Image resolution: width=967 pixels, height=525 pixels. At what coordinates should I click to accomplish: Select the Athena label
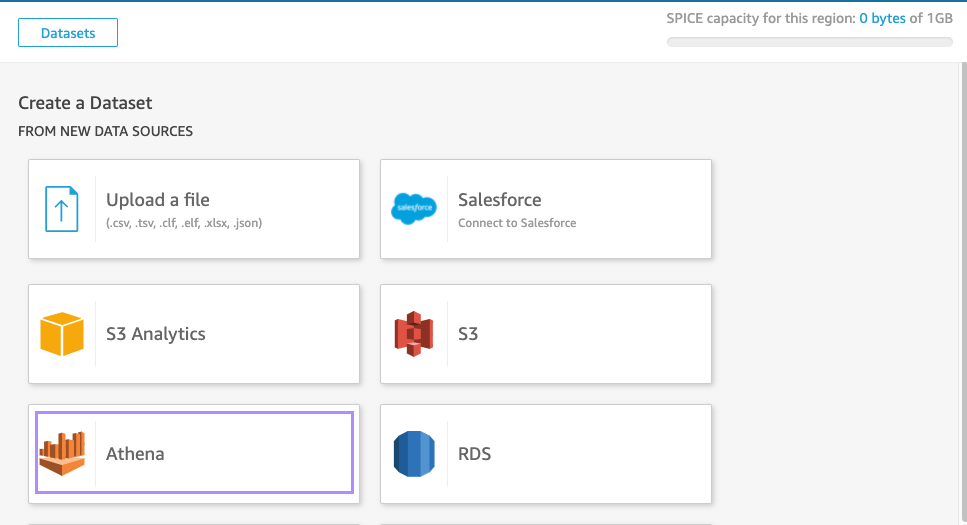tap(135, 454)
